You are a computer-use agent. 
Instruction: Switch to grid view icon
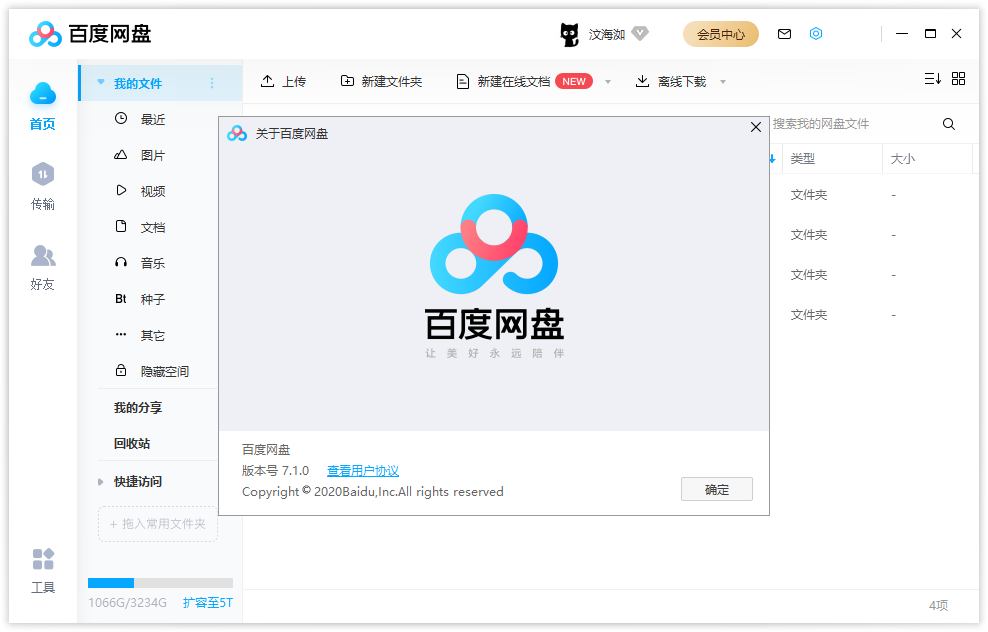pyautogui.click(x=958, y=78)
